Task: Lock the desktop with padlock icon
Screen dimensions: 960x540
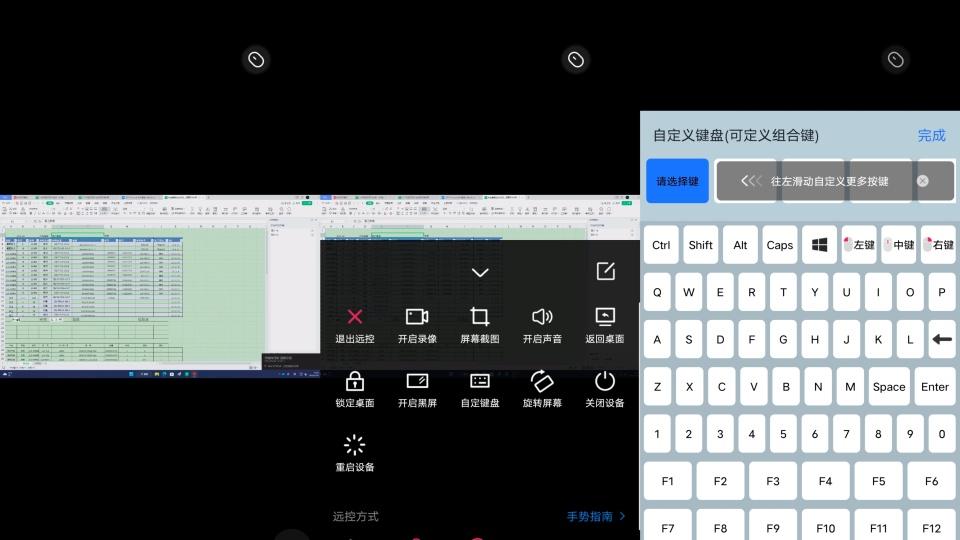Action: [354, 381]
